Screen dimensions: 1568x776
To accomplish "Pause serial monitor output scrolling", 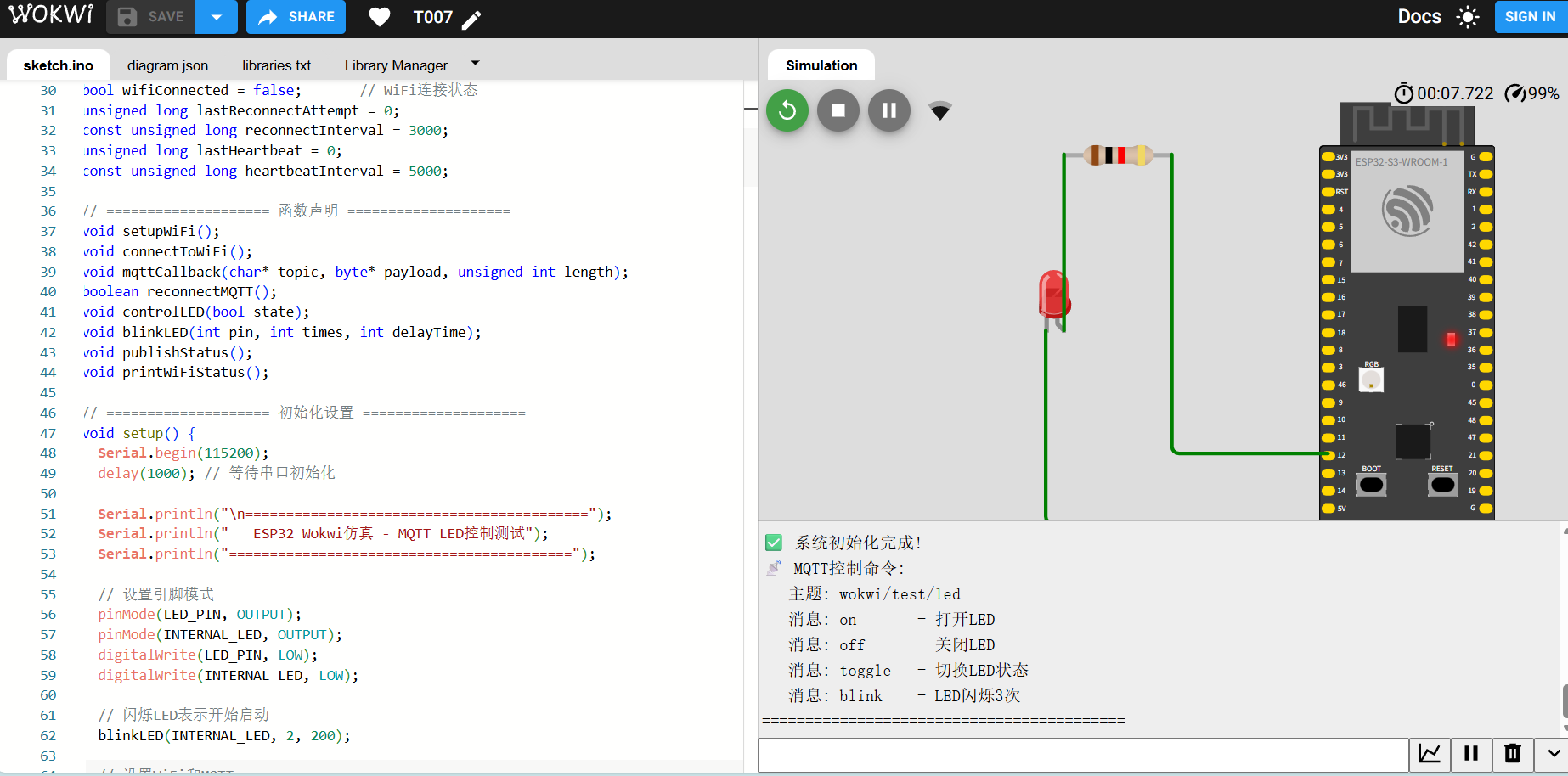I will (1471, 754).
